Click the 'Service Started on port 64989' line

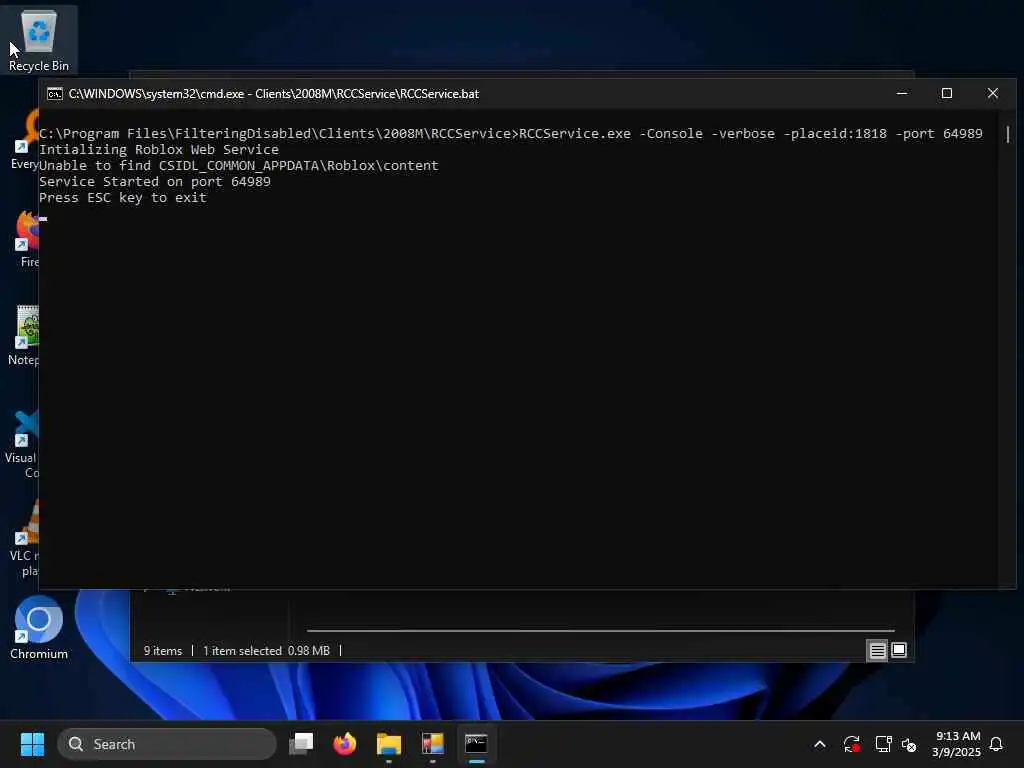155,182
